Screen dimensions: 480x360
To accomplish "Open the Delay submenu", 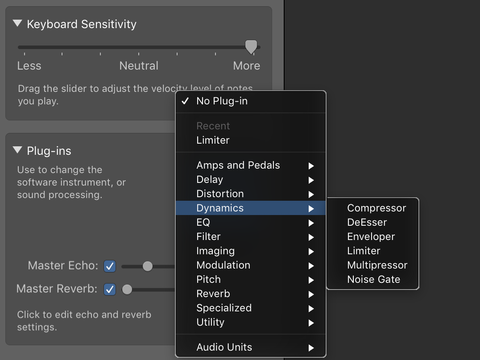I will pos(251,180).
